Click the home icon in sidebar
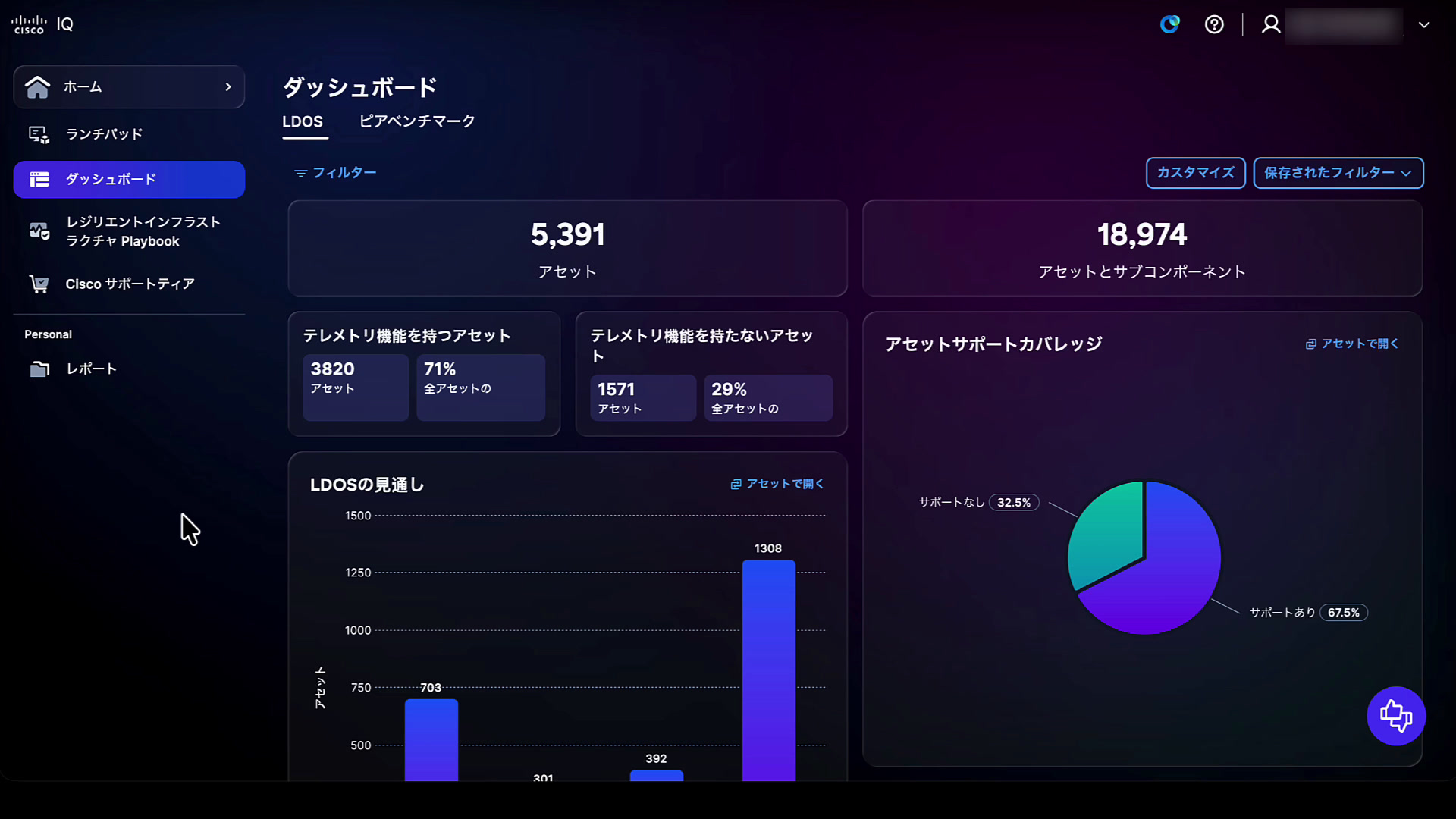1456x819 pixels. (37, 87)
